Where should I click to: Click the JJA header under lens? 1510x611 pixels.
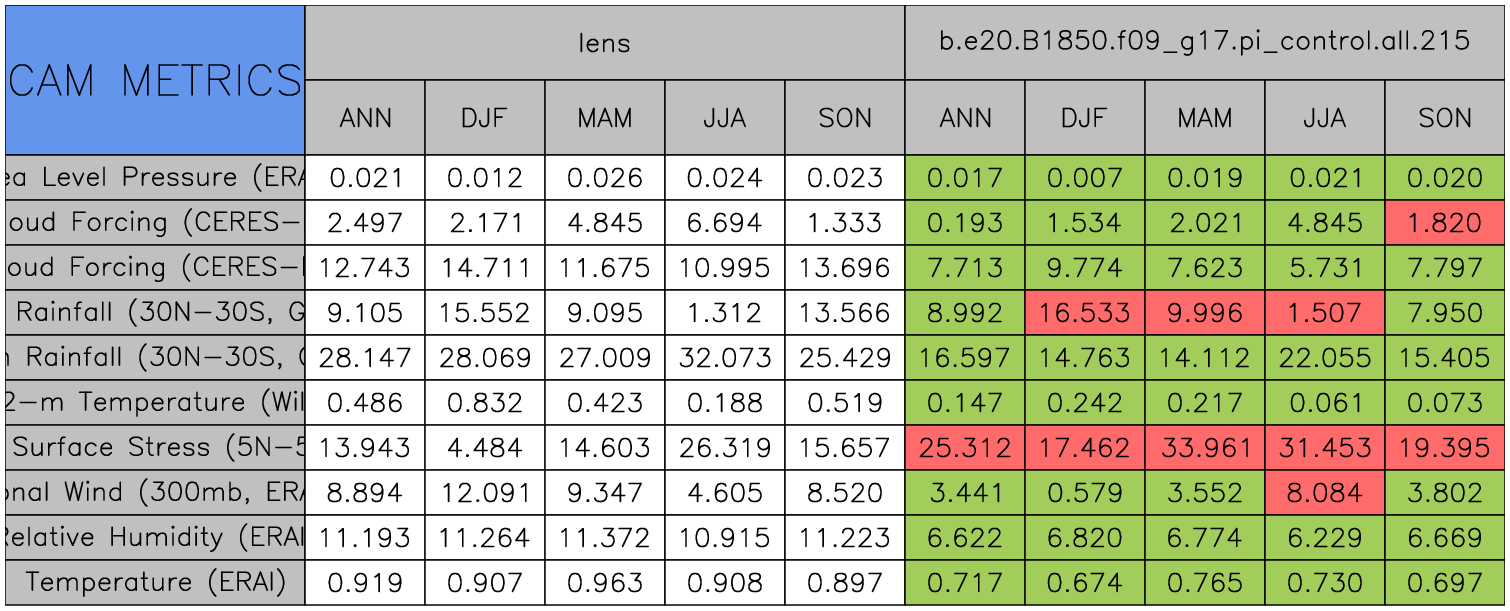click(724, 118)
